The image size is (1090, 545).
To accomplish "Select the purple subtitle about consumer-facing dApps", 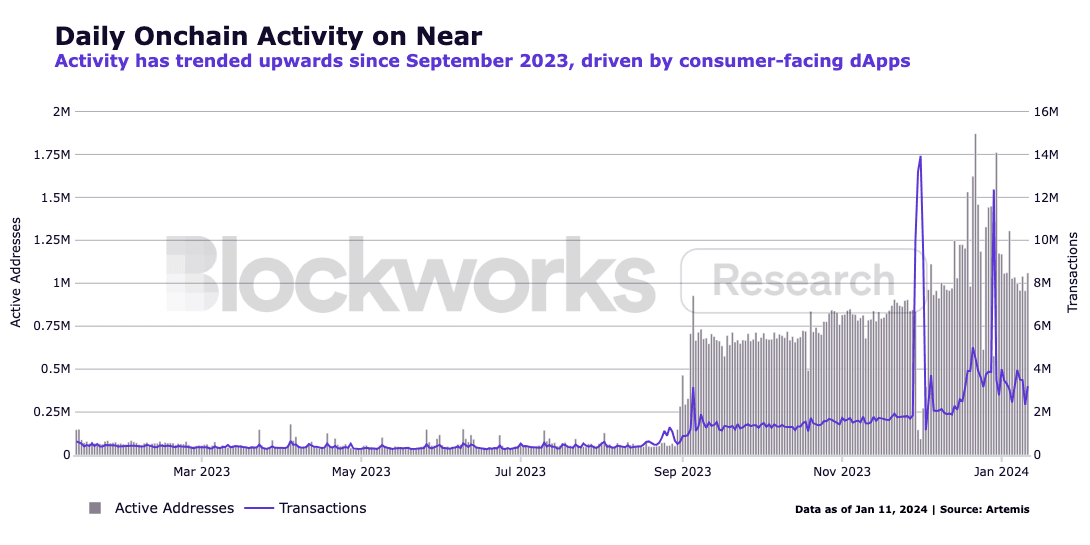I will (482, 62).
